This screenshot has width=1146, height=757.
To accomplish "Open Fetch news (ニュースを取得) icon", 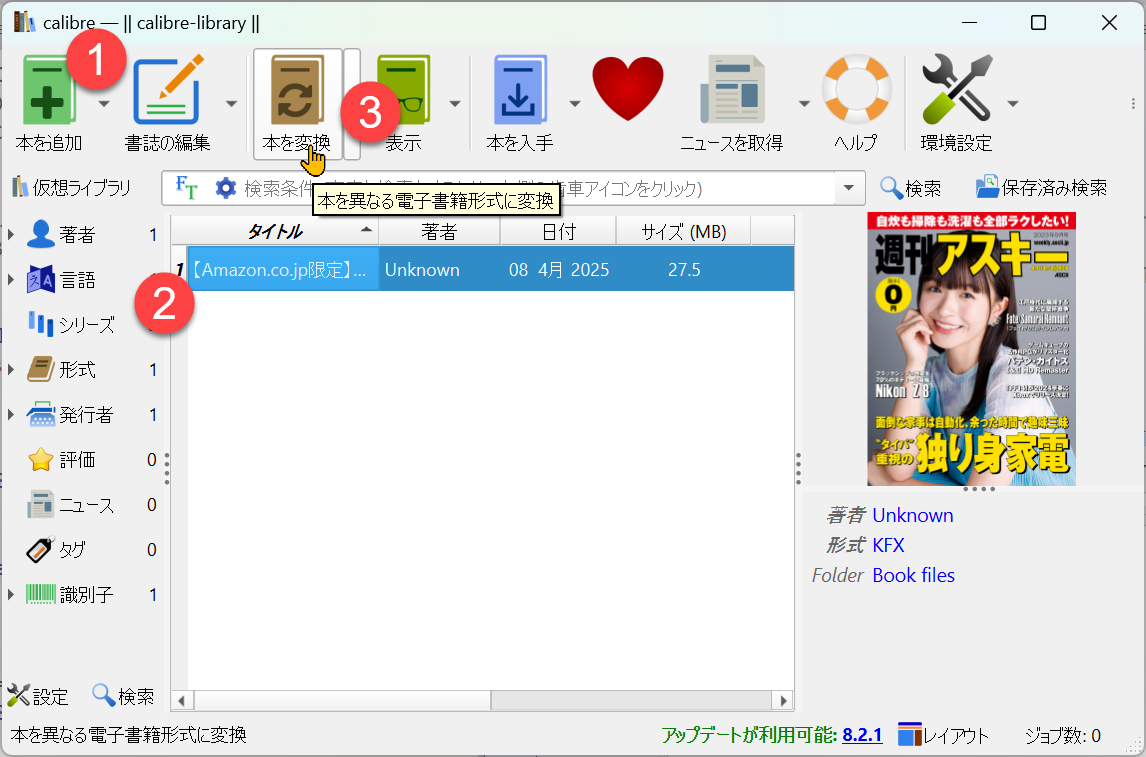I will tap(732, 91).
